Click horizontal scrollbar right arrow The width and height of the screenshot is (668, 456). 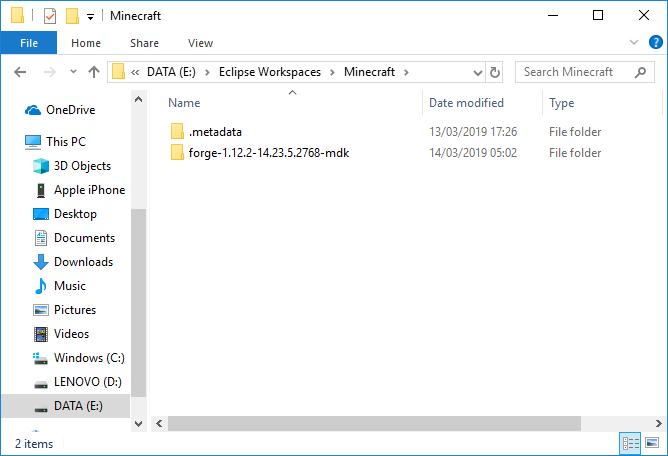click(x=659, y=424)
